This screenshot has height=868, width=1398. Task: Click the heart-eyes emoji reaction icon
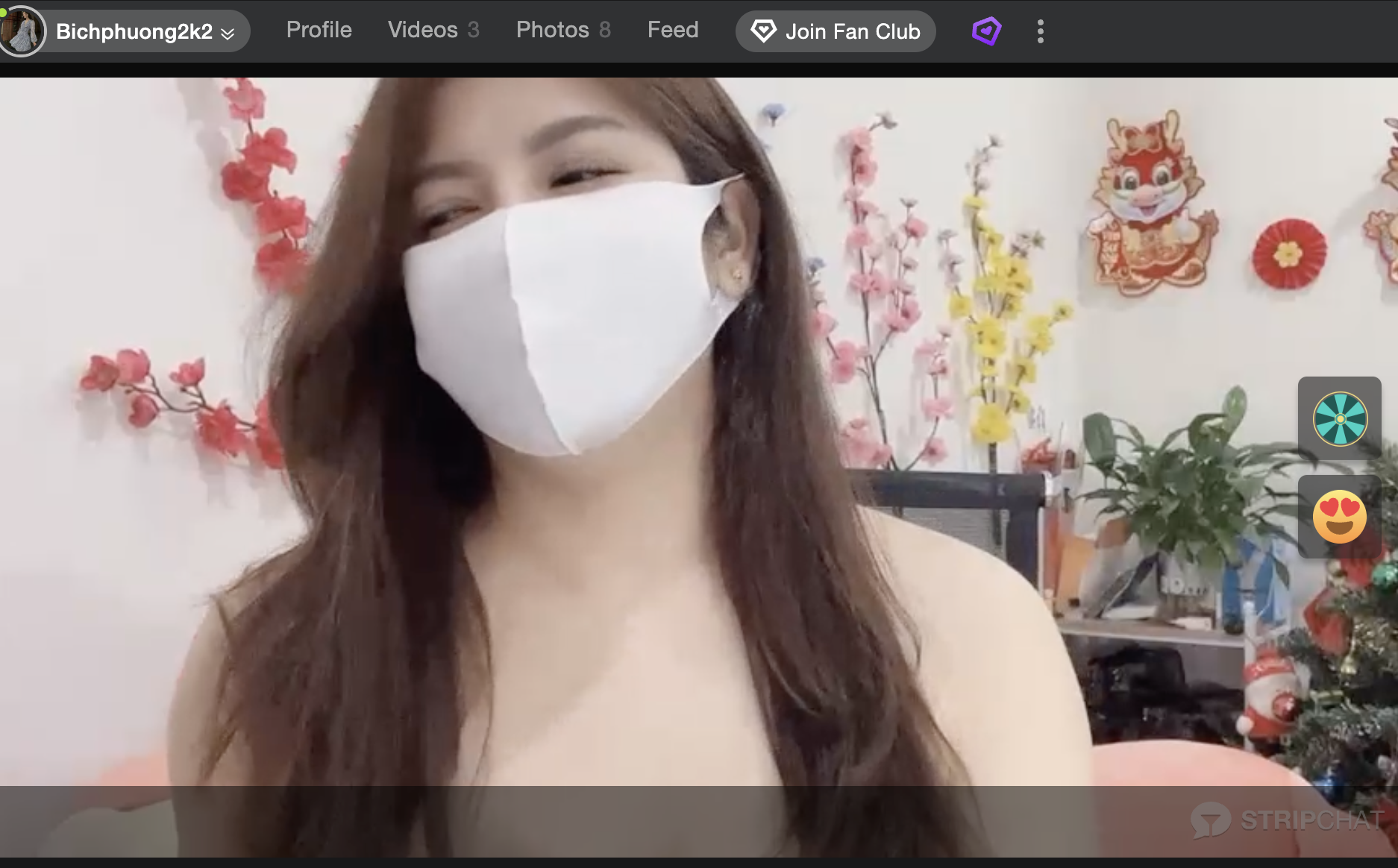tap(1339, 517)
